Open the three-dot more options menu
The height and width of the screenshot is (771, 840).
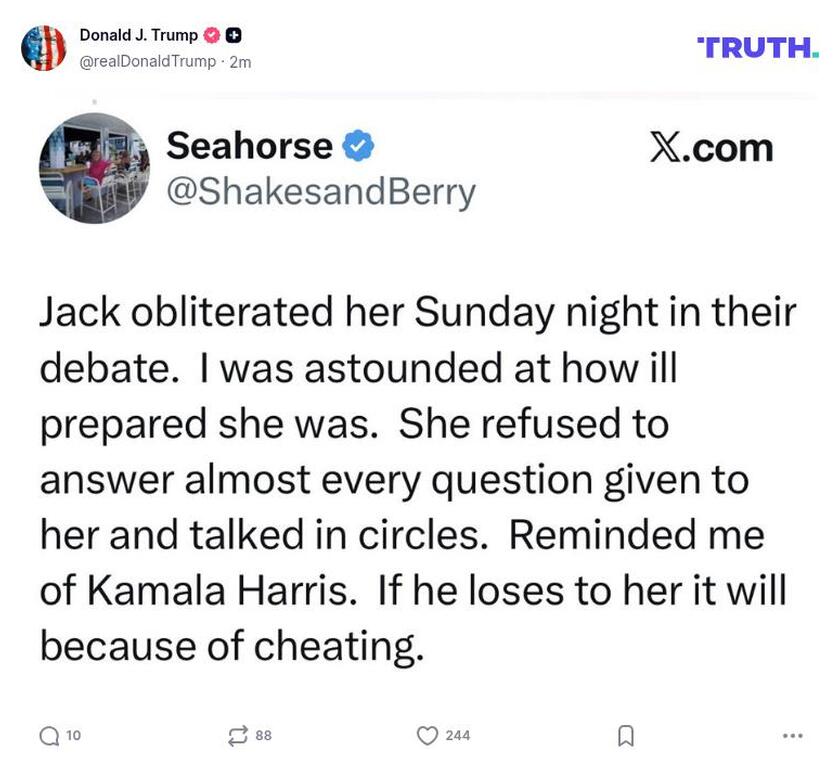pyautogui.click(x=793, y=736)
